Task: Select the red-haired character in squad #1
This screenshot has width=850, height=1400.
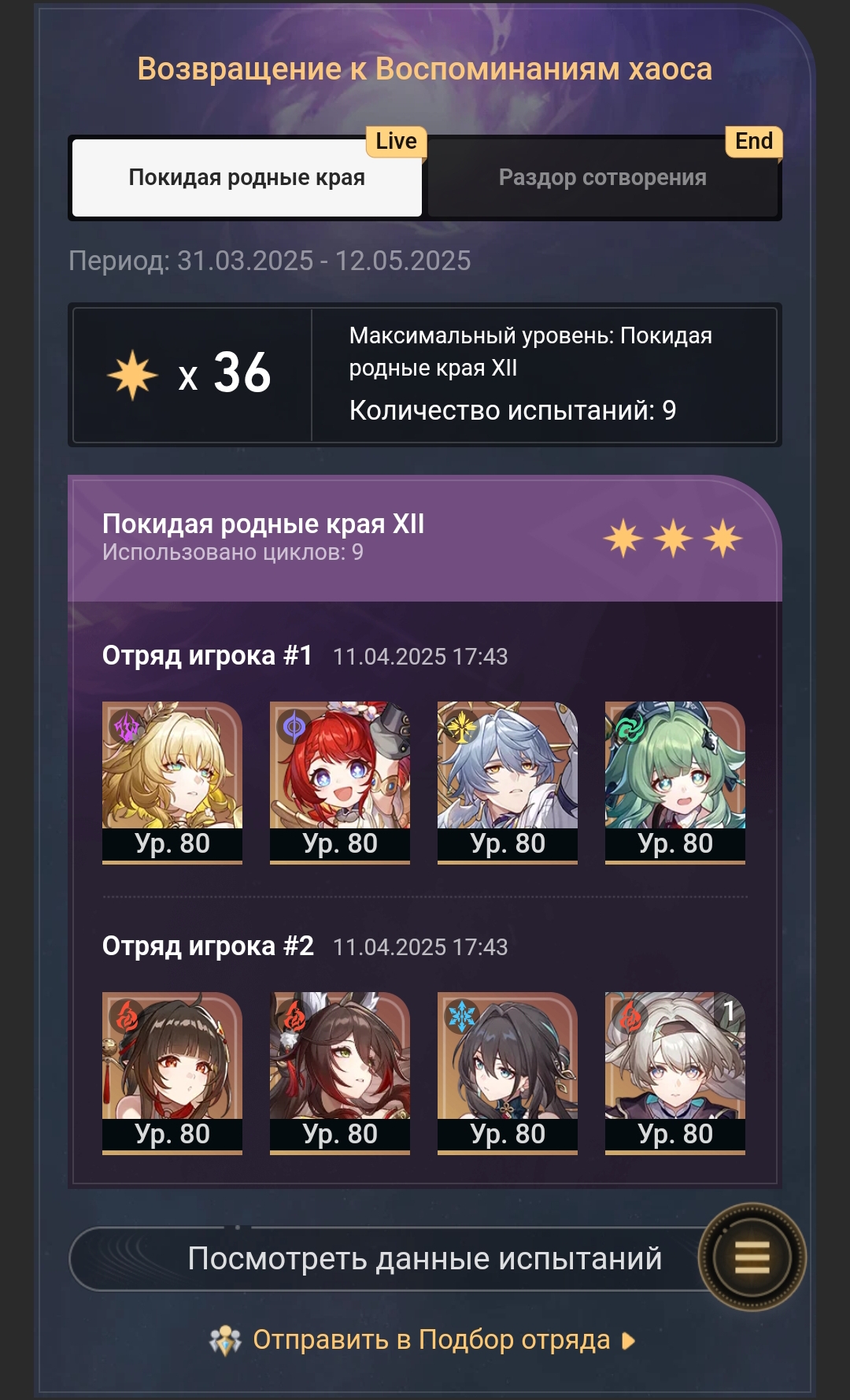Action: pyautogui.click(x=340, y=783)
